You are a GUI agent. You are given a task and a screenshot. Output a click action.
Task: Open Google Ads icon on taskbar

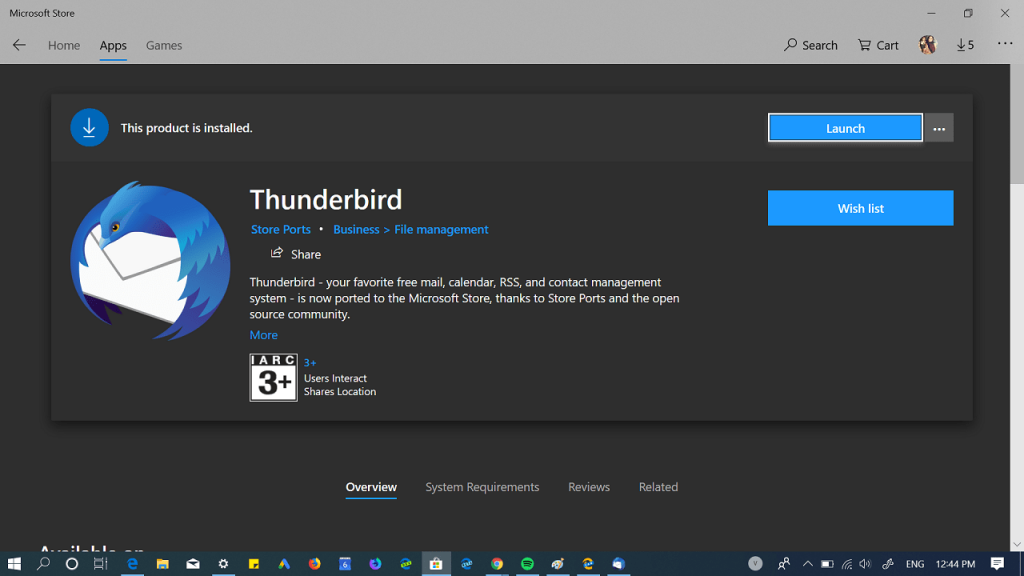click(x=284, y=564)
